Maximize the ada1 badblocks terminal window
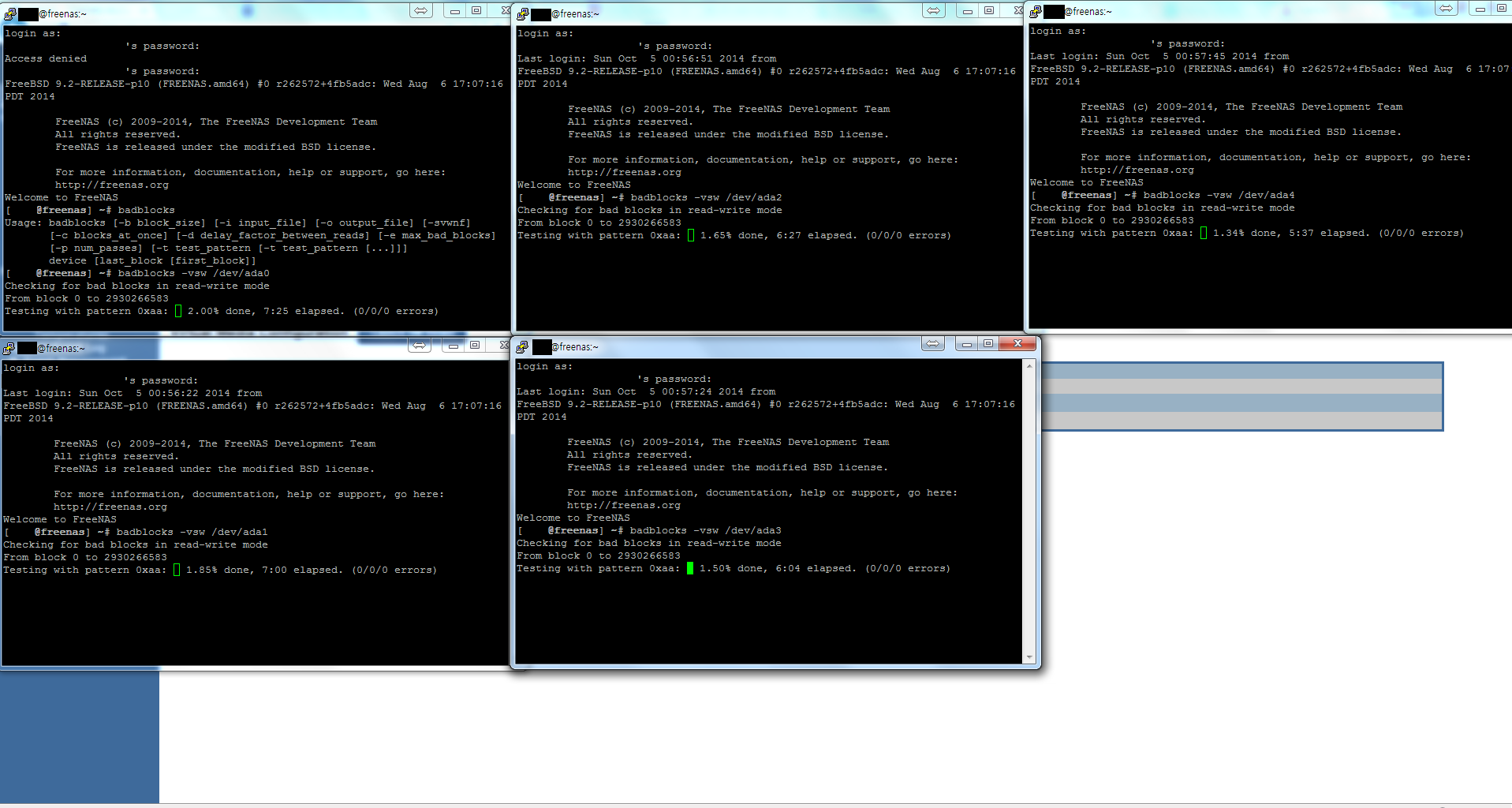The width and height of the screenshot is (1512, 808). click(475, 346)
